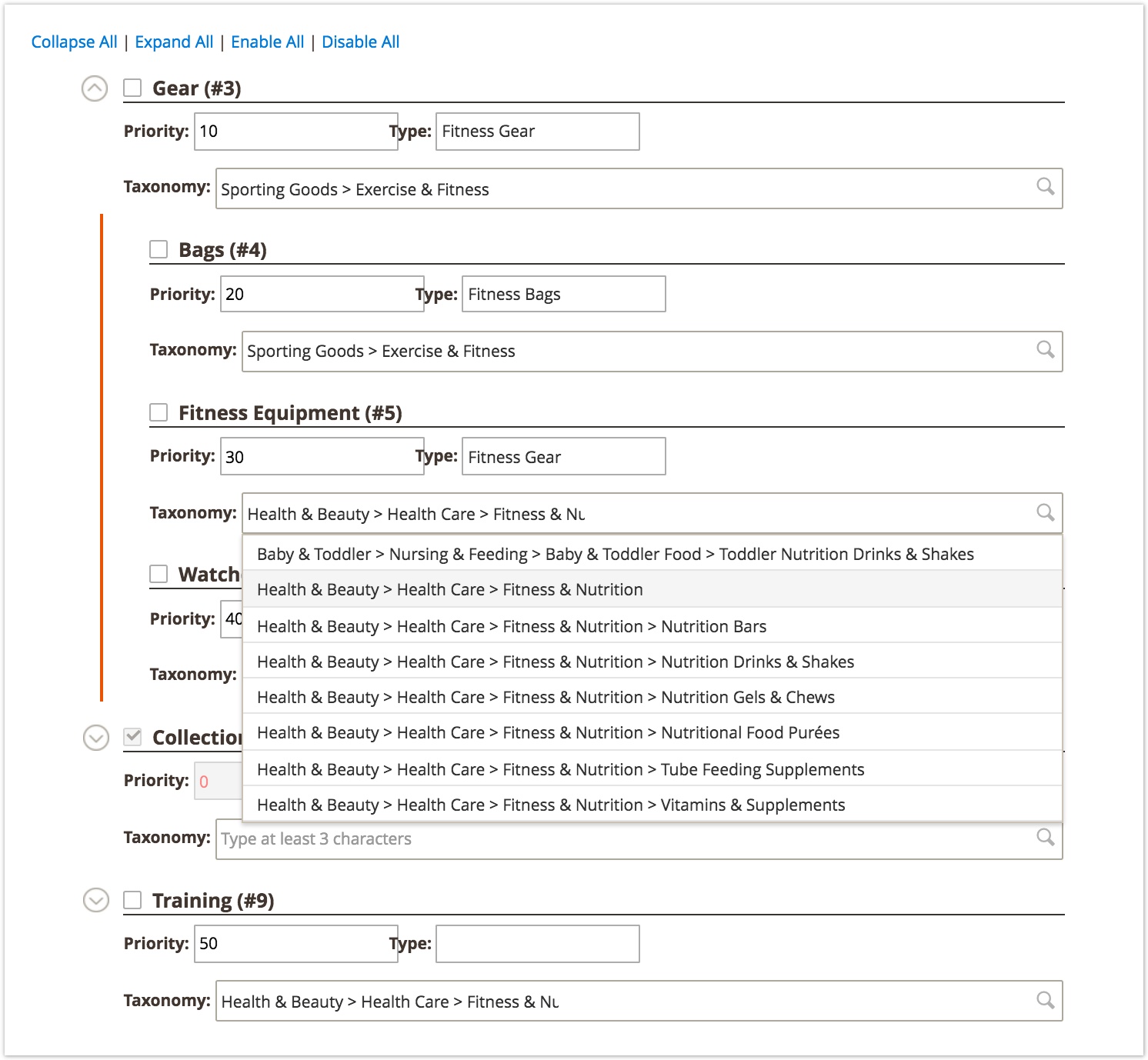Click the Training (#9) heading text
This screenshot has width=1148, height=1060.
pyautogui.click(x=213, y=901)
